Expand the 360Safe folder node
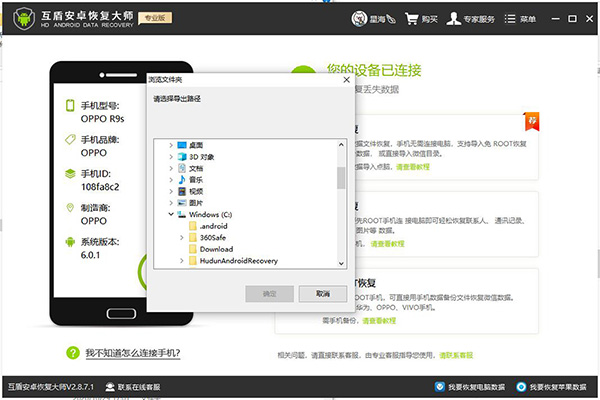This screenshot has height=400, width=600. tap(182, 237)
